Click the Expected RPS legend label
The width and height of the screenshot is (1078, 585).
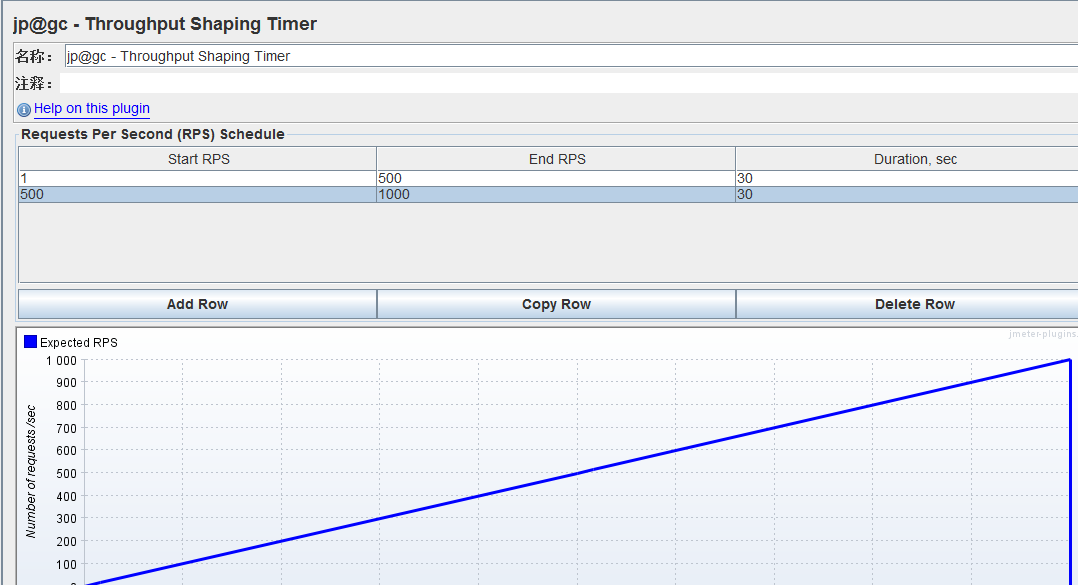coord(78,342)
